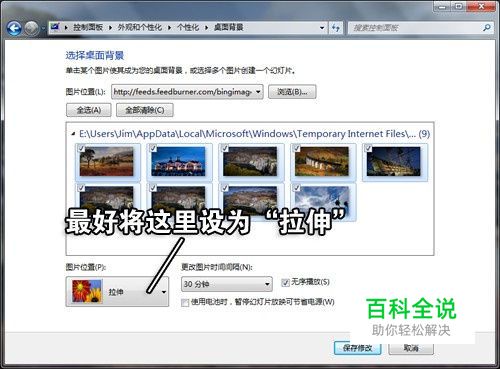
Task: Click the E:\Users\Jim\AppData group path
Action: pyautogui.click(x=254, y=134)
